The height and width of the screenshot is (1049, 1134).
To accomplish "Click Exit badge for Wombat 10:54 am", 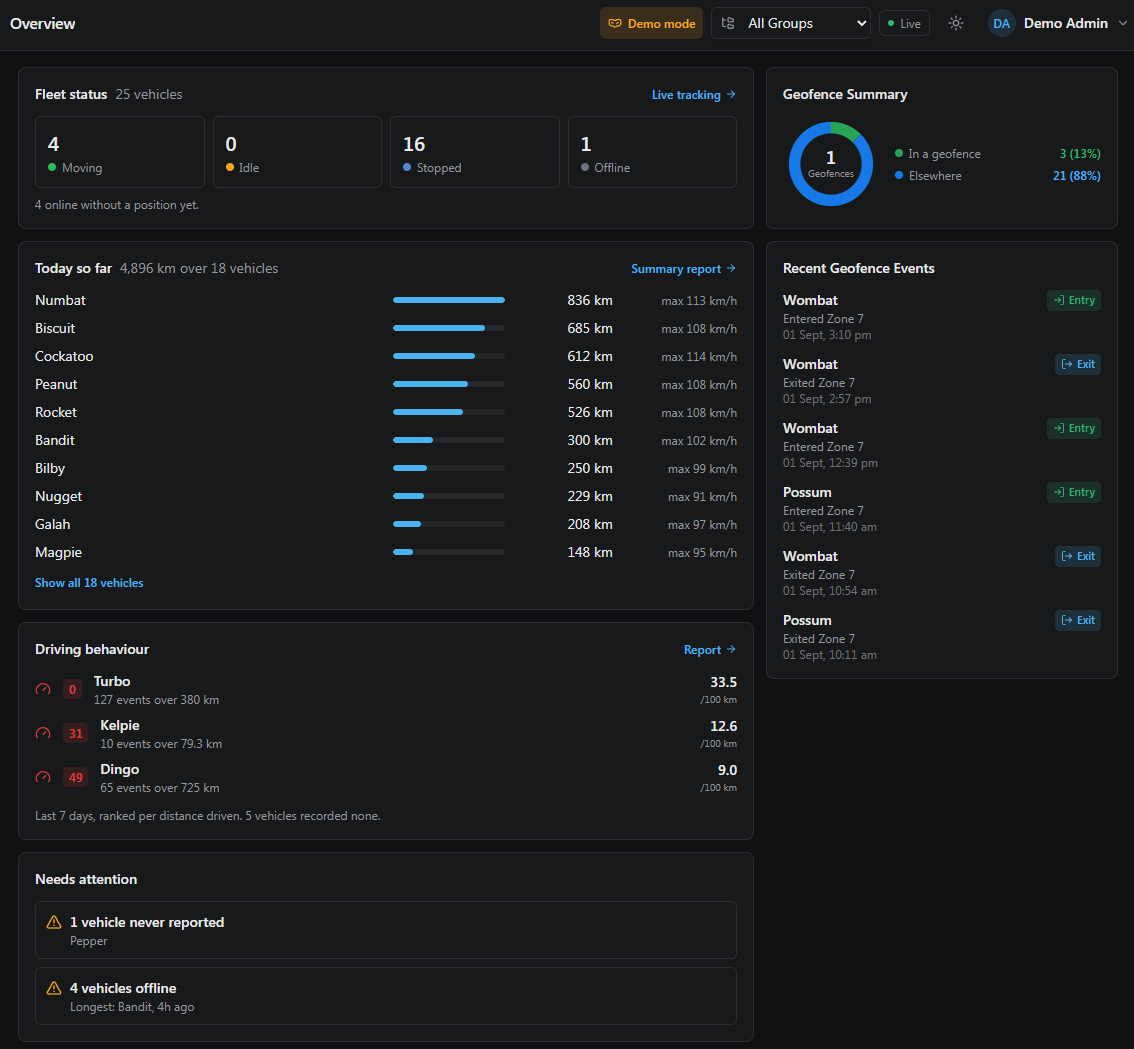I will click(1078, 556).
